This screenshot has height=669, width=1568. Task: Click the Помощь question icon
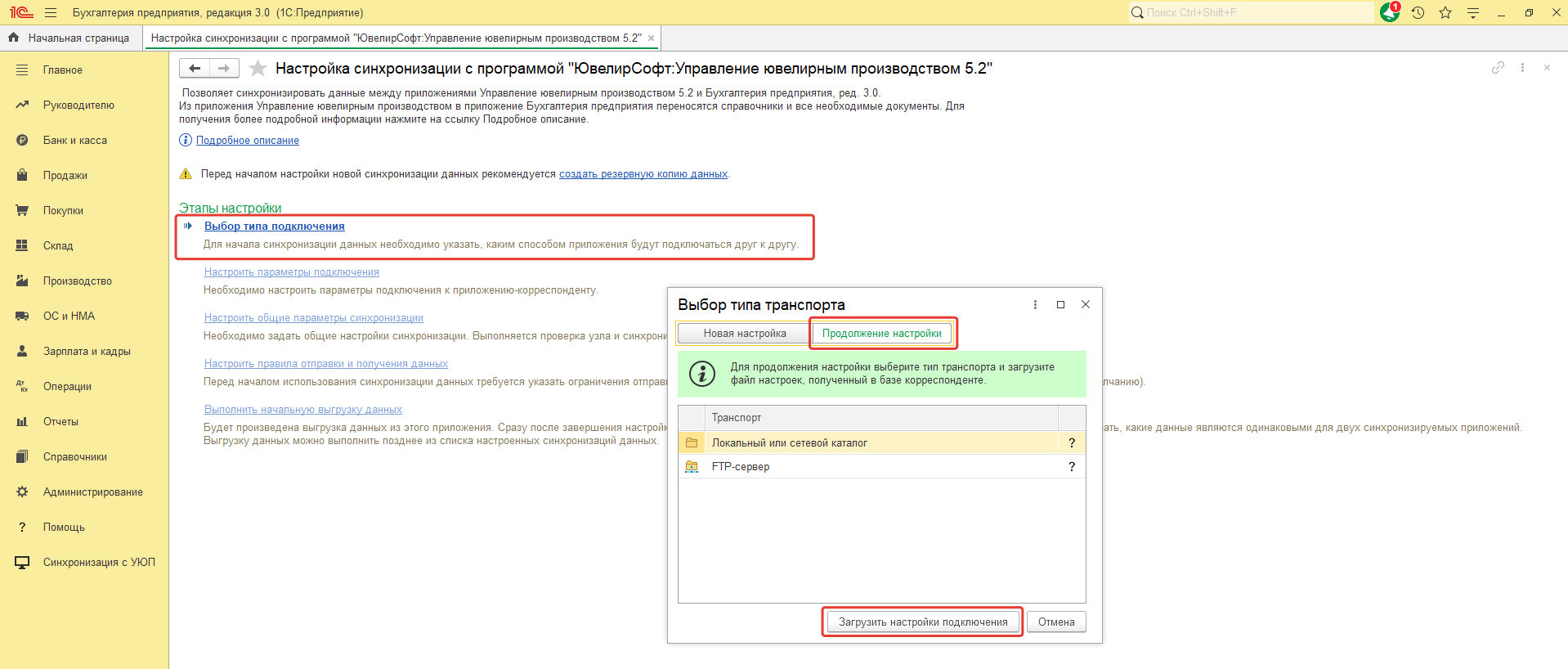click(x=22, y=527)
